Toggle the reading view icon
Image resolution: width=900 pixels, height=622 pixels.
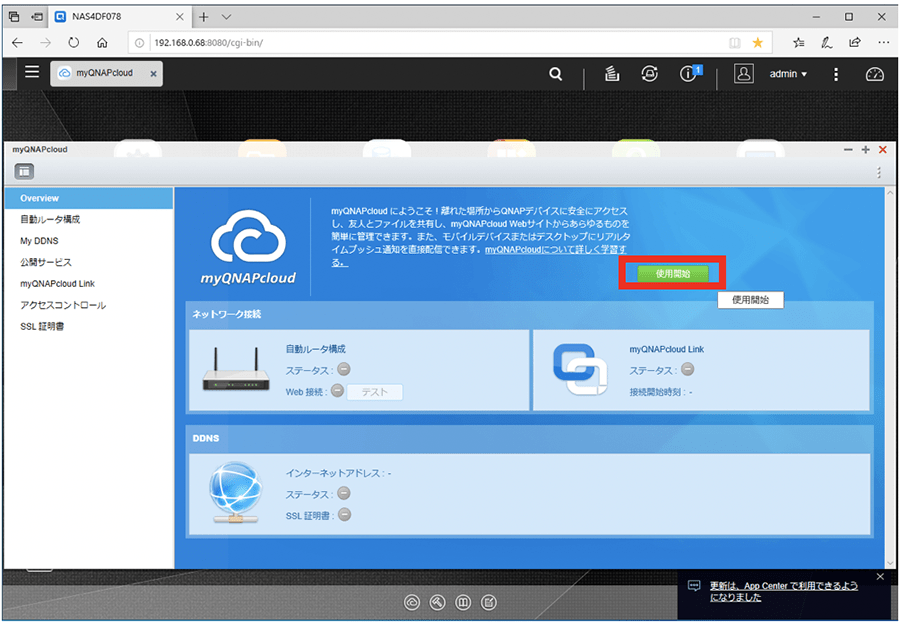[735, 43]
